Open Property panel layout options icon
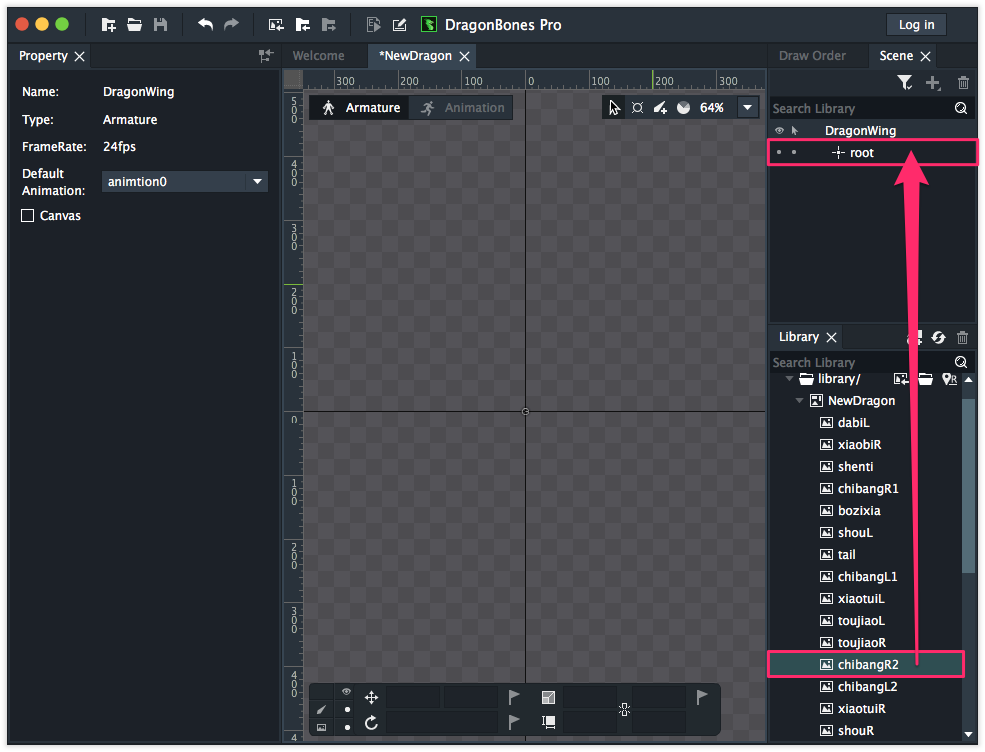 point(266,56)
